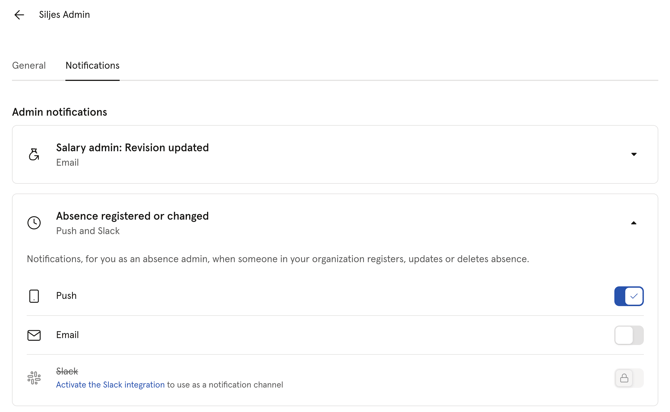Click the absence clock icon
670x412 pixels.
pos(34,223)
